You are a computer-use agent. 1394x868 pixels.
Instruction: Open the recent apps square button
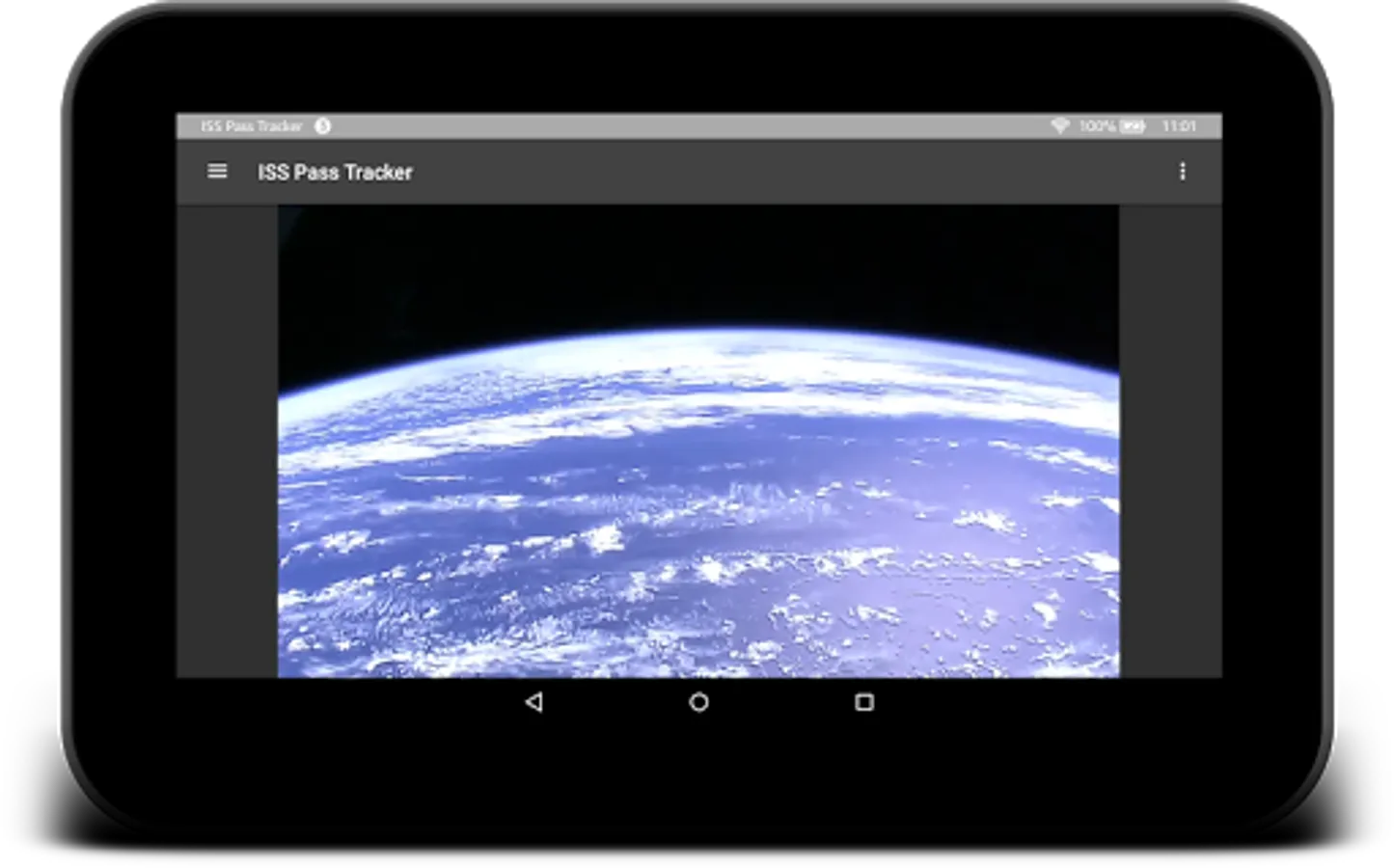point(864,702)
